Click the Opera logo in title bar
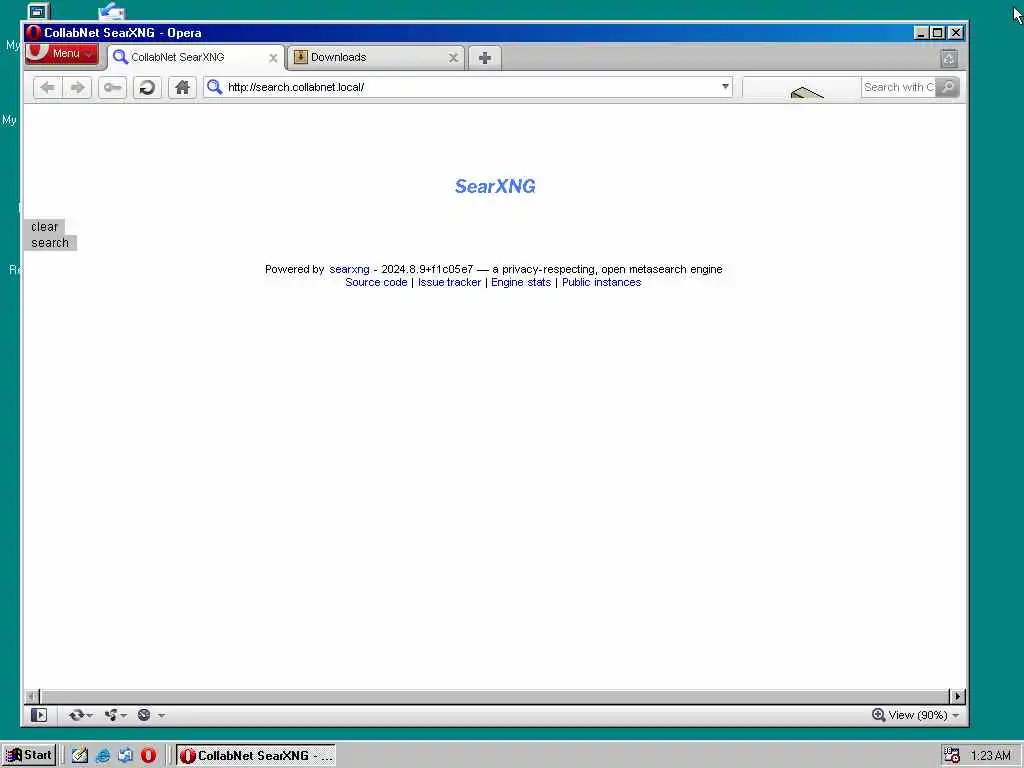 click(34, 33)
